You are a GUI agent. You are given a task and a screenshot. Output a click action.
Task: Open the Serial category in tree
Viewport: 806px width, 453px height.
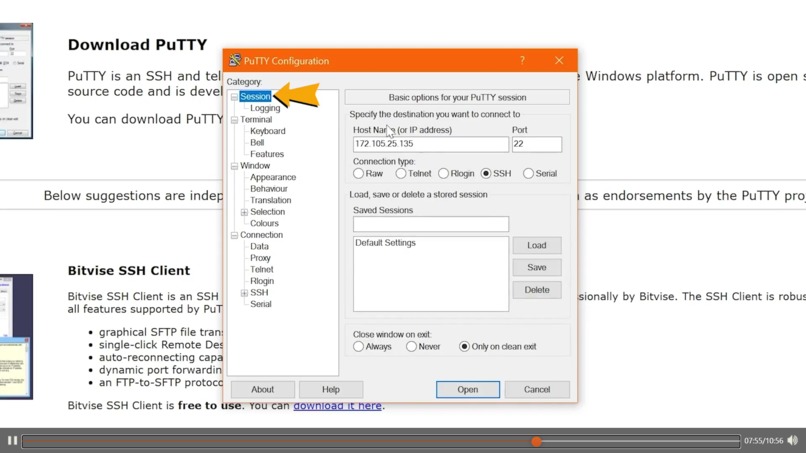[261, 304]
